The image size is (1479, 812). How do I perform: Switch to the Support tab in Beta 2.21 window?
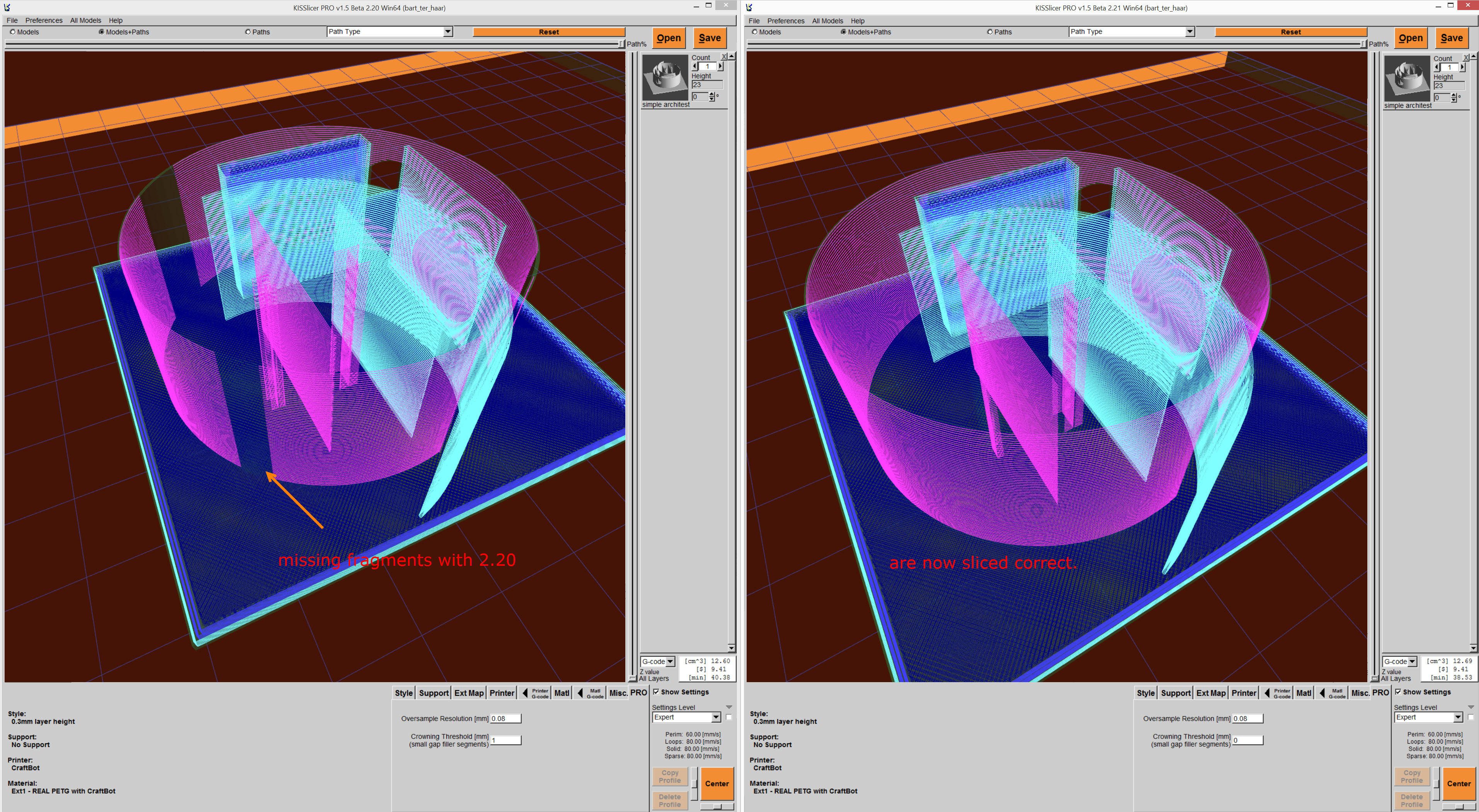(x=1175, y=693)
